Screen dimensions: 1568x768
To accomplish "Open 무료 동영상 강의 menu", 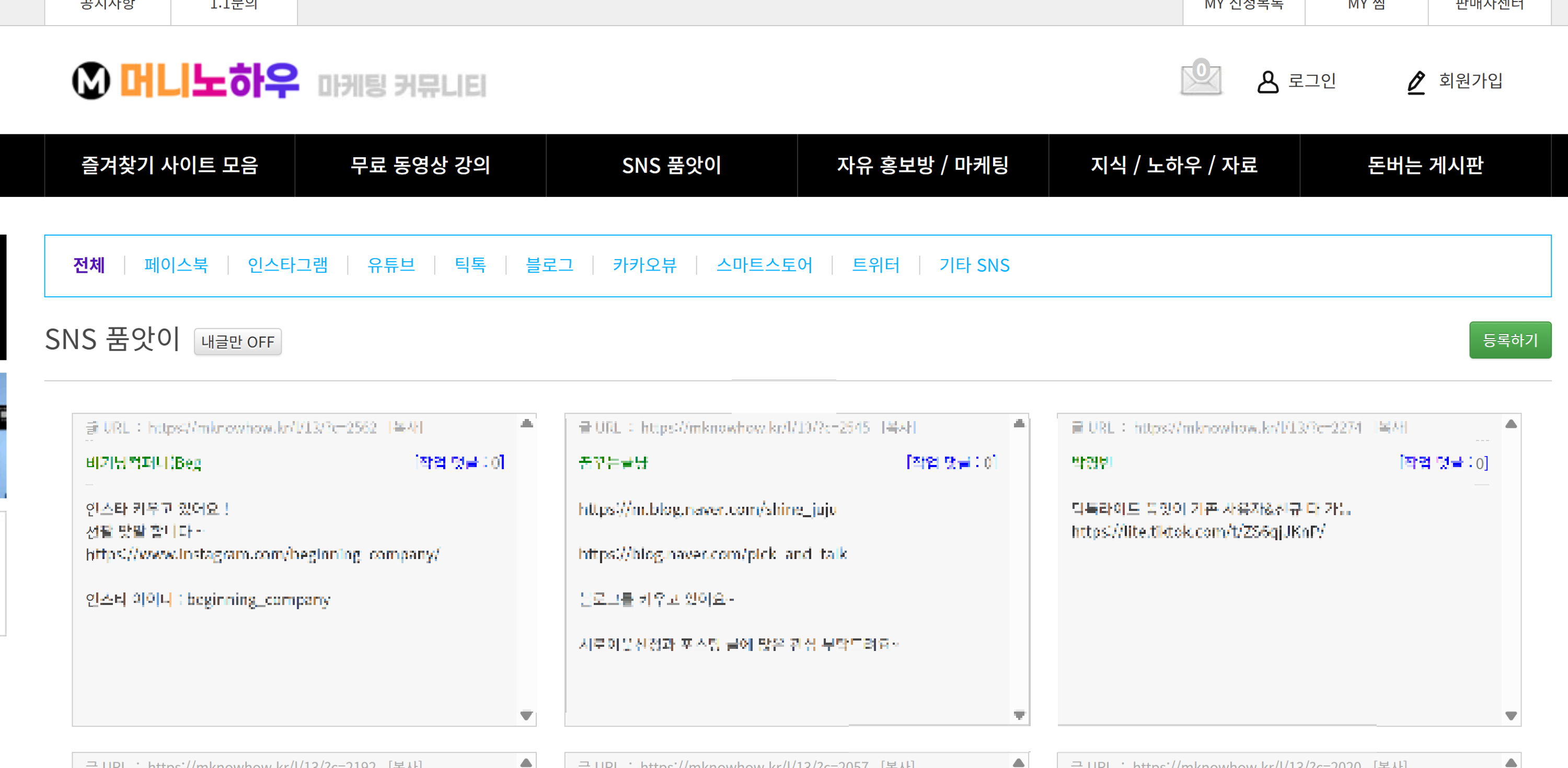I will [x=420, y=165].
